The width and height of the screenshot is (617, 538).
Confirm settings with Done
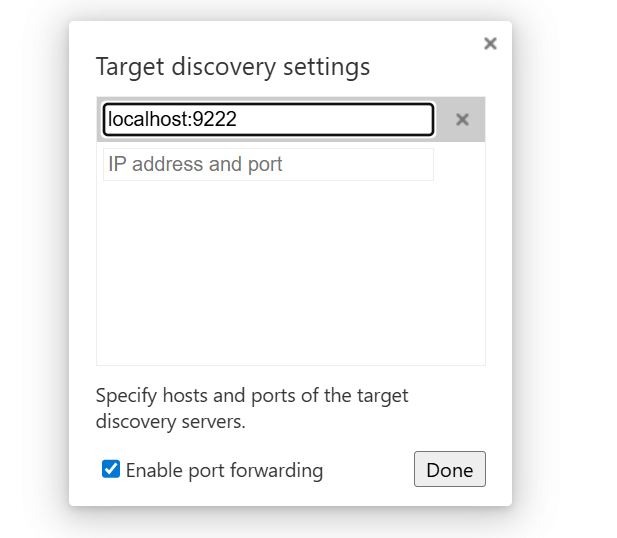click(x=449, y=470)
